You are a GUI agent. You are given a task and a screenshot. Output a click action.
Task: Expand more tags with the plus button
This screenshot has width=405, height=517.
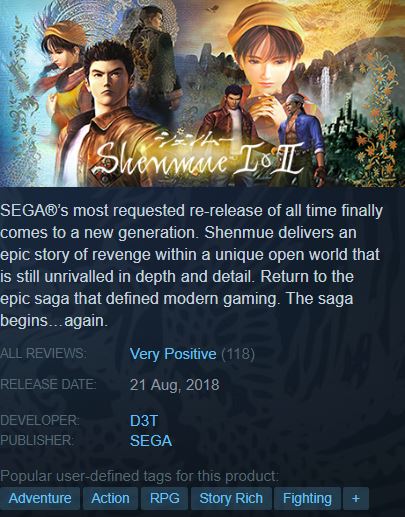(356, 498)
